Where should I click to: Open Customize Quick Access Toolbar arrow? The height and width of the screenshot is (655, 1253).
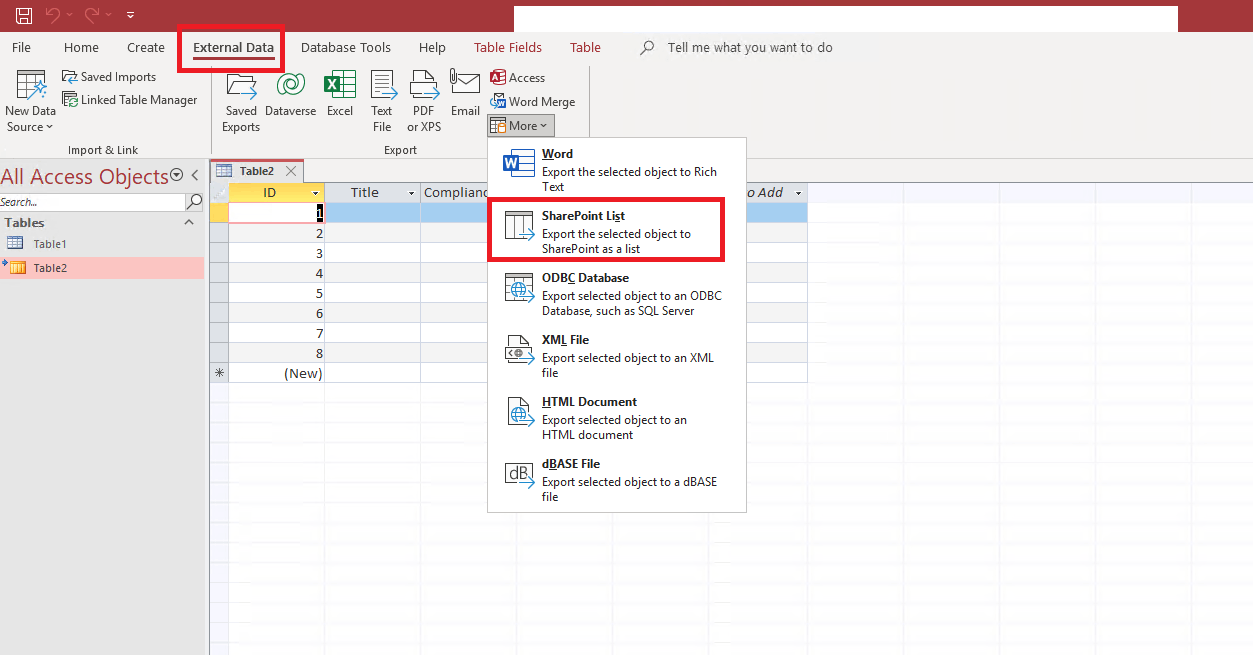[x=131, y=15]
